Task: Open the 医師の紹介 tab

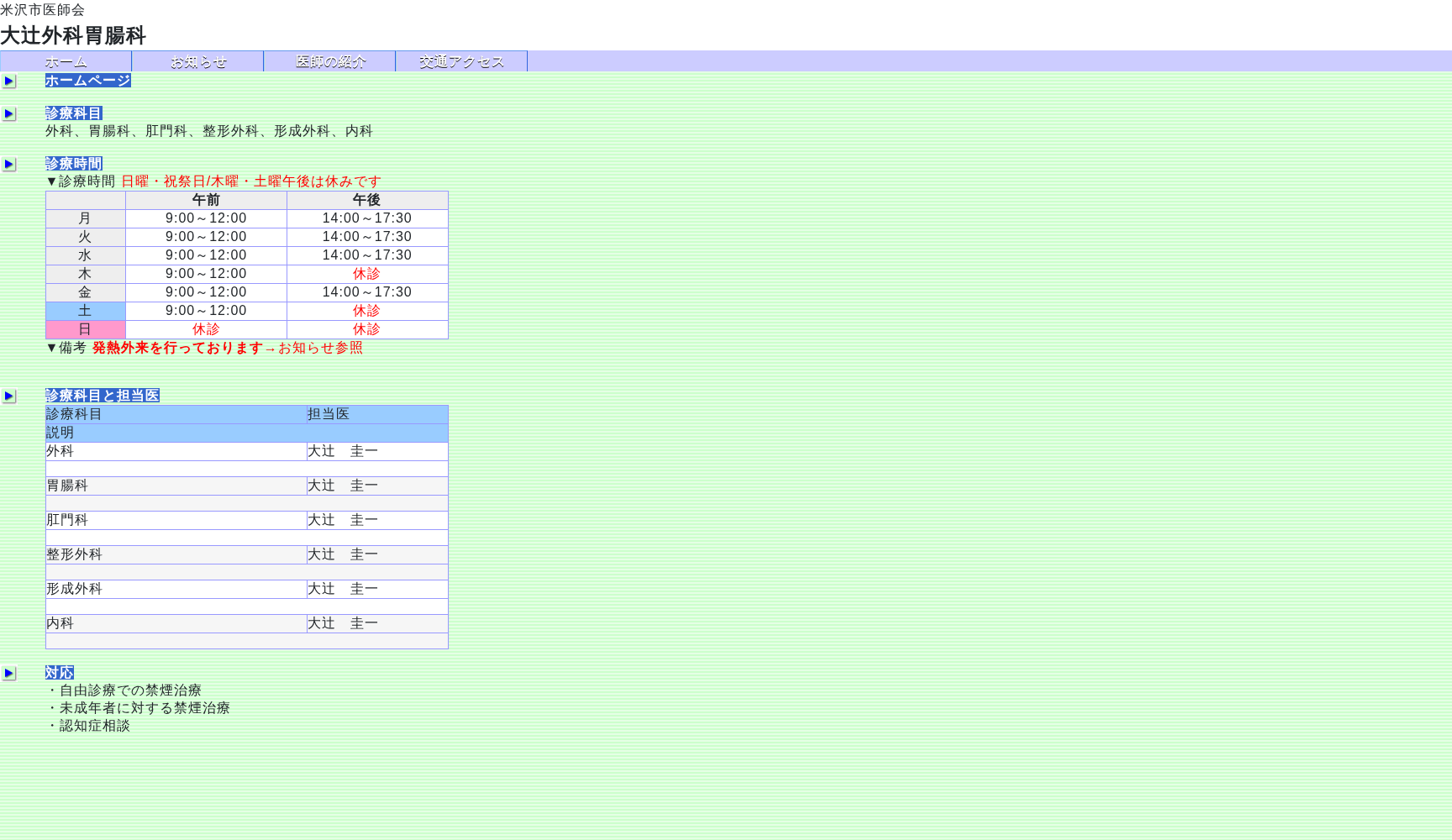Action: (329, 61)
